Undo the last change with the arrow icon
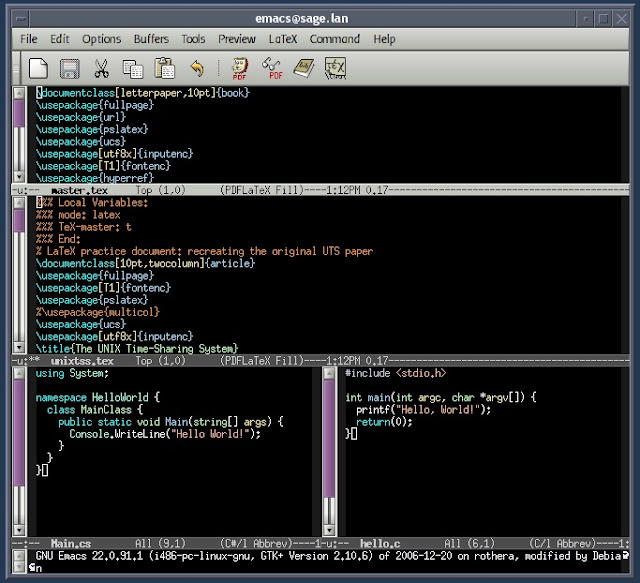This screenshot has height=583, width=640. (x=197, y=68)
